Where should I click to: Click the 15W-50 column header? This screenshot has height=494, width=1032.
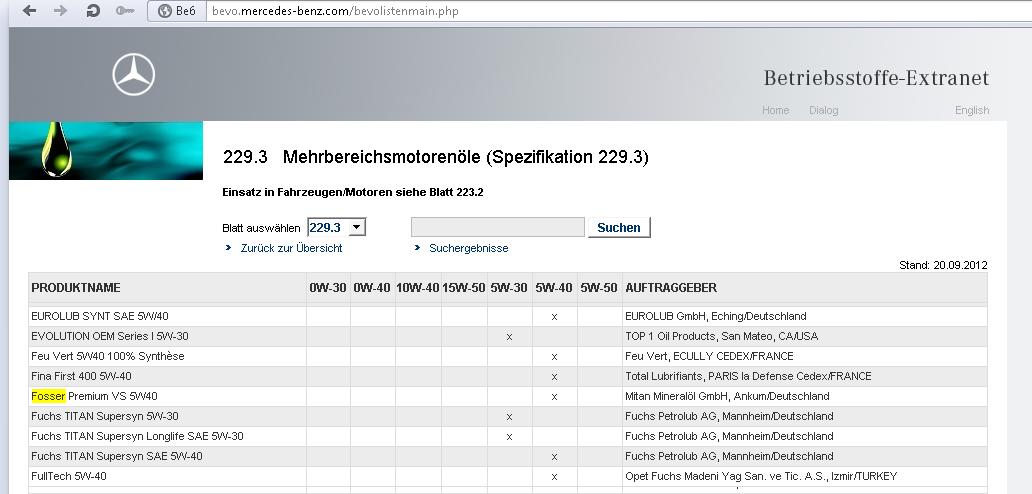(x=463, y=287)
